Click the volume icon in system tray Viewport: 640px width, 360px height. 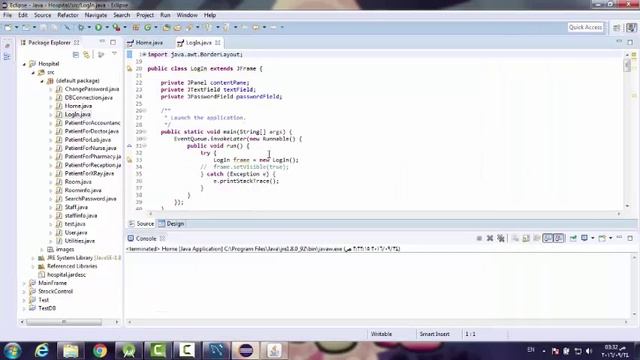[589, 351]
